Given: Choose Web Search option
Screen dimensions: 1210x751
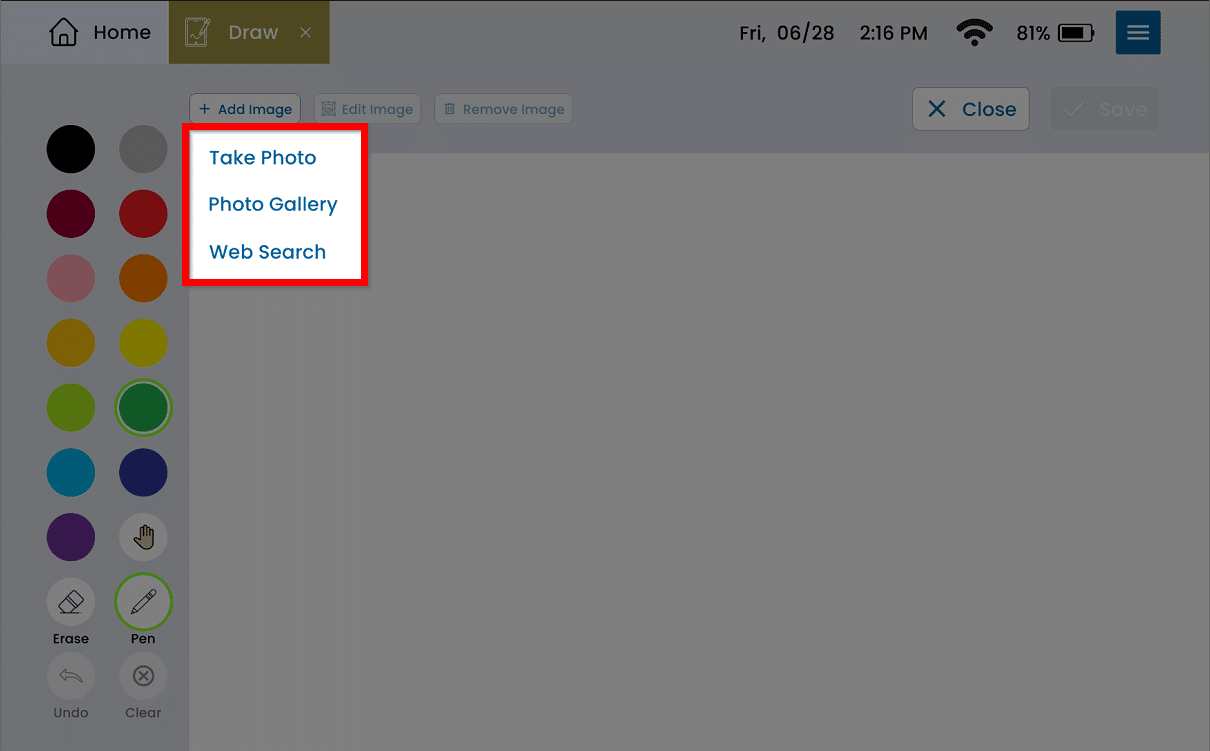Looking at the screenshot, I should click(267, 252).
